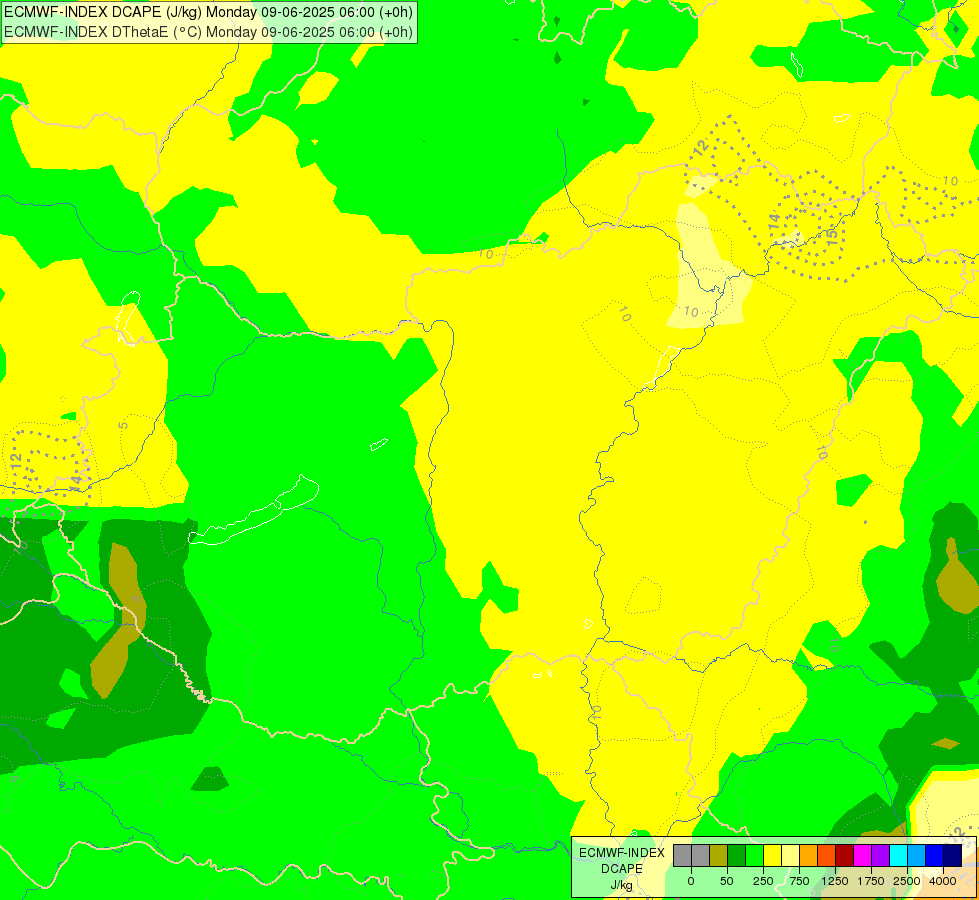Pick the purple legend swatch
The height and width of the screenshot is (900, 979).
(x=880, y=856)
